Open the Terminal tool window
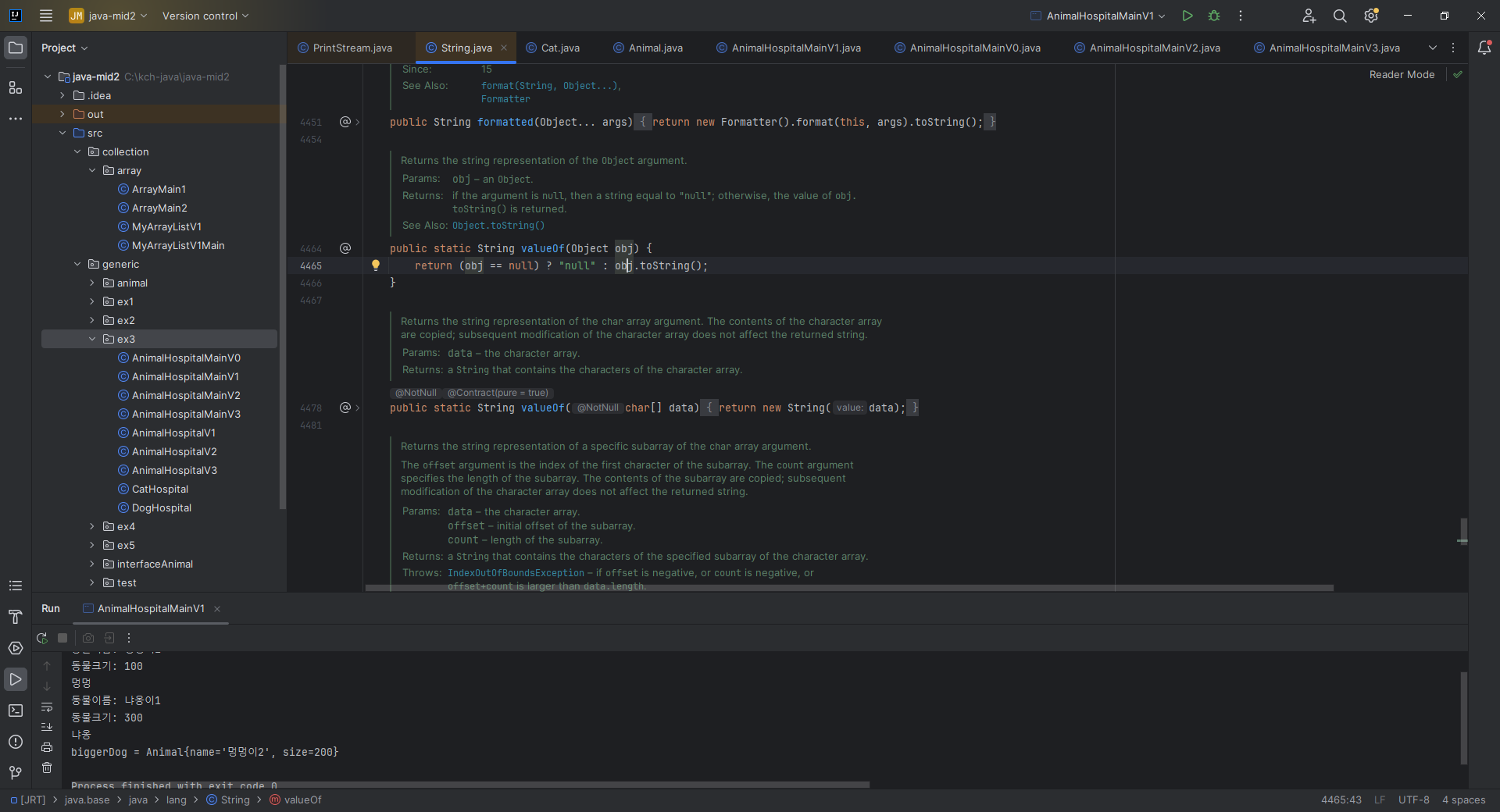This screenshot has height=812, width=1500. click(16, 710)
